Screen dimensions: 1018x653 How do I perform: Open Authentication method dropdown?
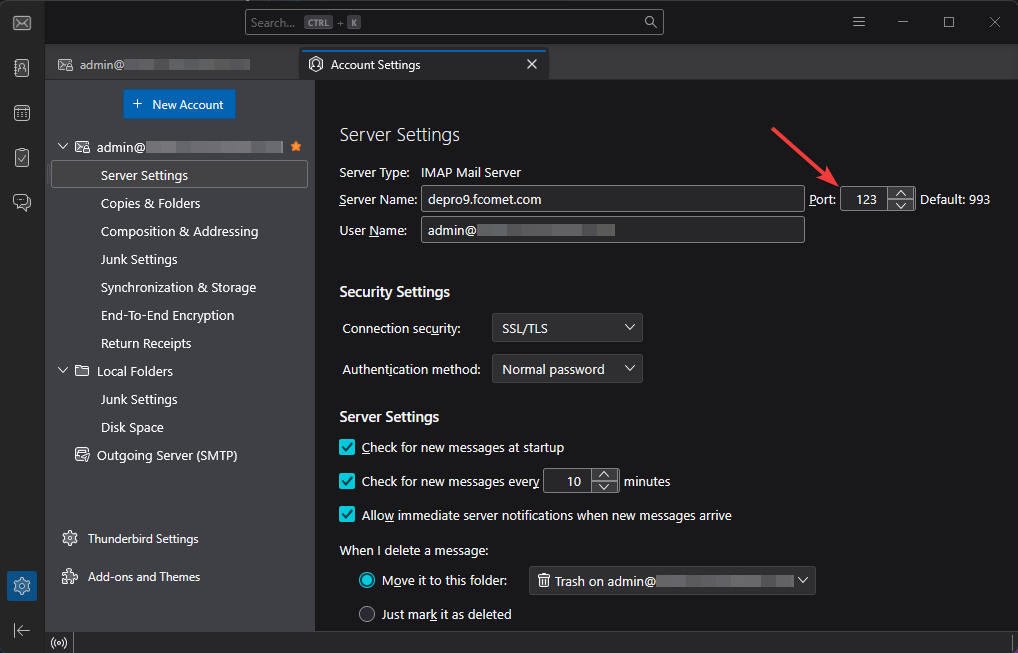point(567,369)
